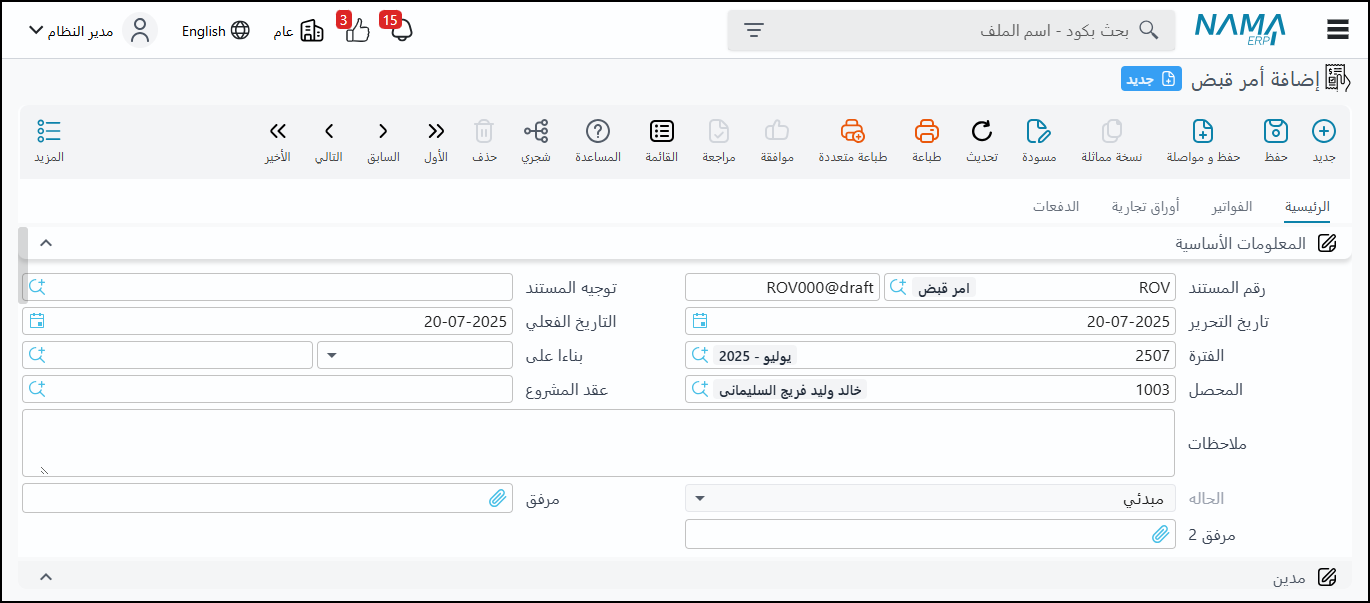Viewport: 1370px width, 603px height.
Task: Open the tree view (شجري) icon
Action: (536, 132)
